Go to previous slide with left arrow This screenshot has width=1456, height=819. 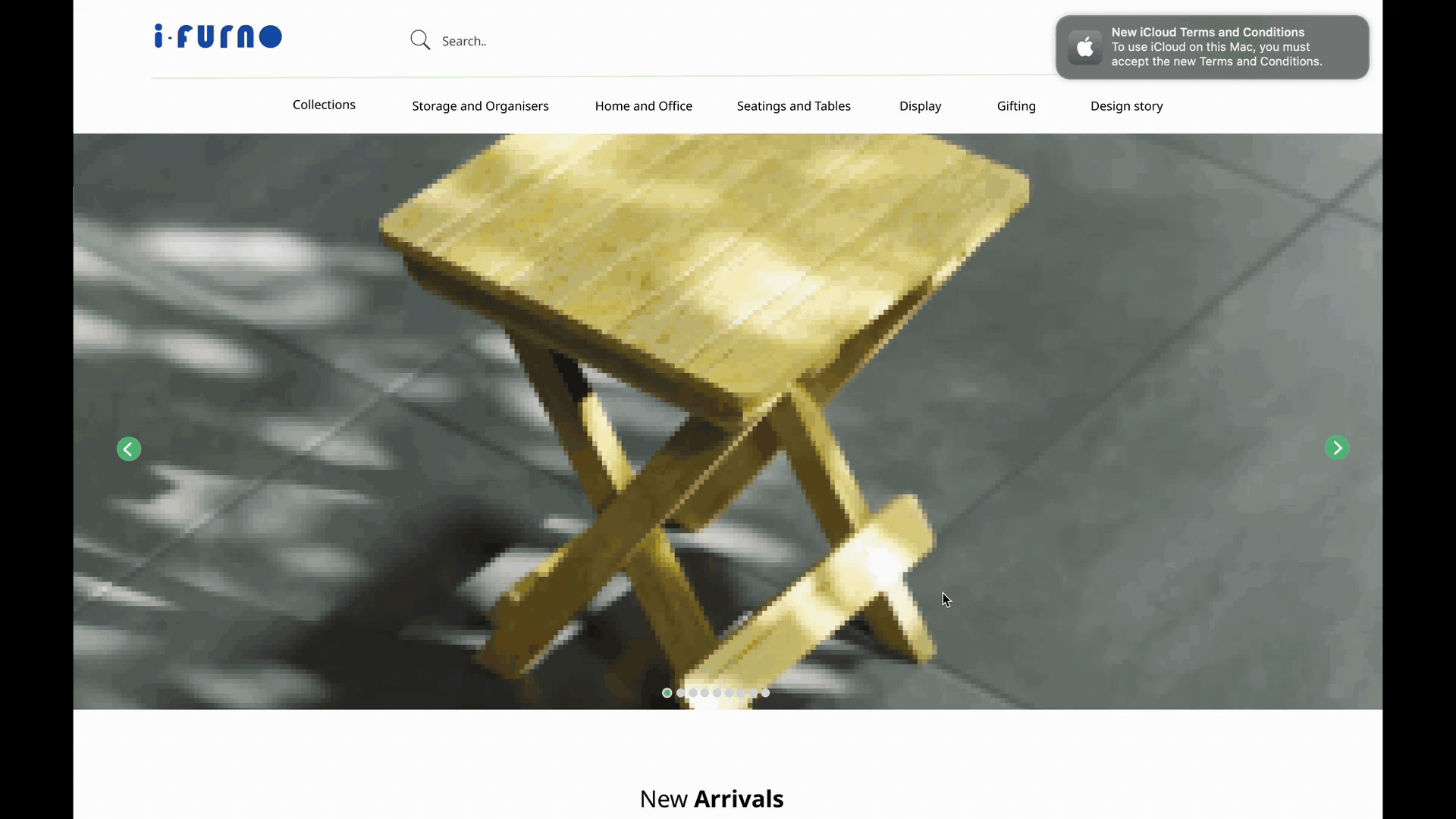coord(129,449)
